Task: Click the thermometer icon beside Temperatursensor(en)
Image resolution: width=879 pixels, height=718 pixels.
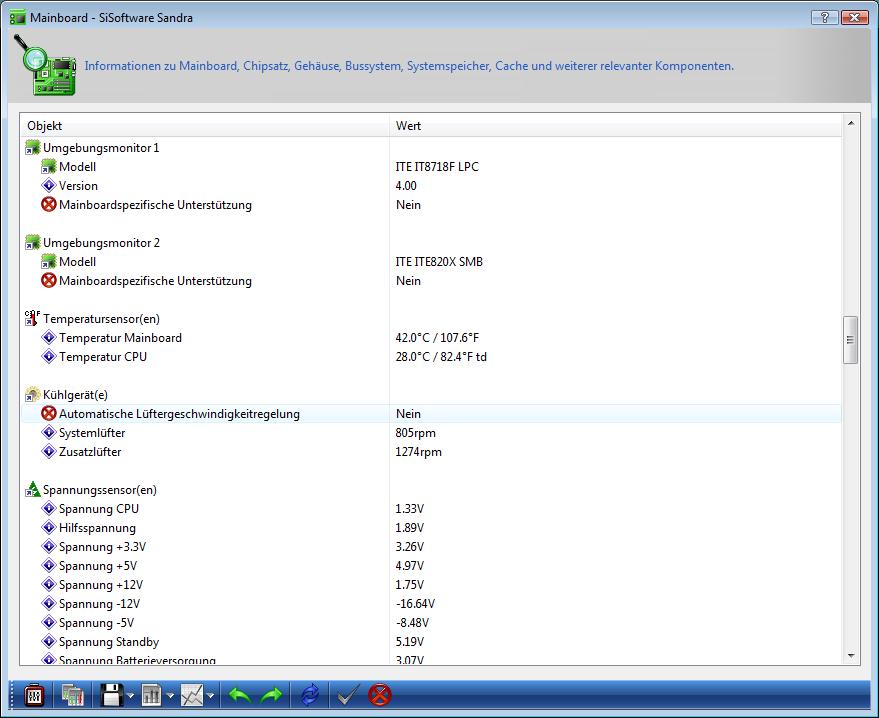Action: (x=33, y=318)
